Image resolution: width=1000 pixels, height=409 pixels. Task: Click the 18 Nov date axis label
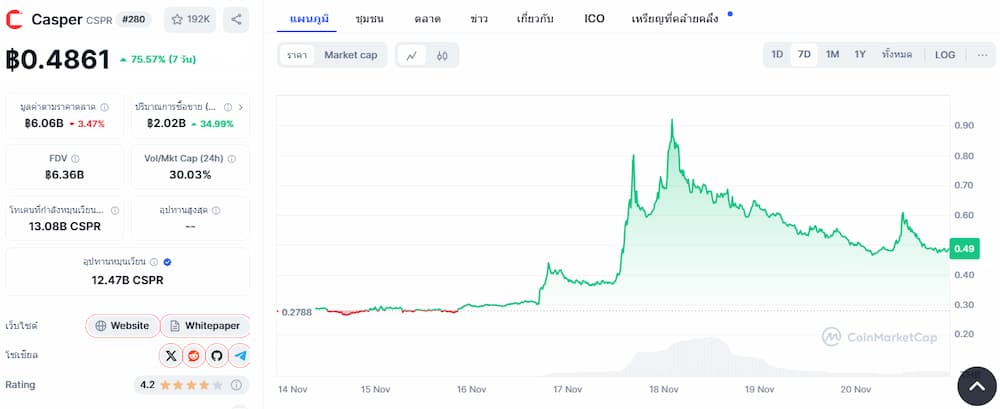pos(663,389)
